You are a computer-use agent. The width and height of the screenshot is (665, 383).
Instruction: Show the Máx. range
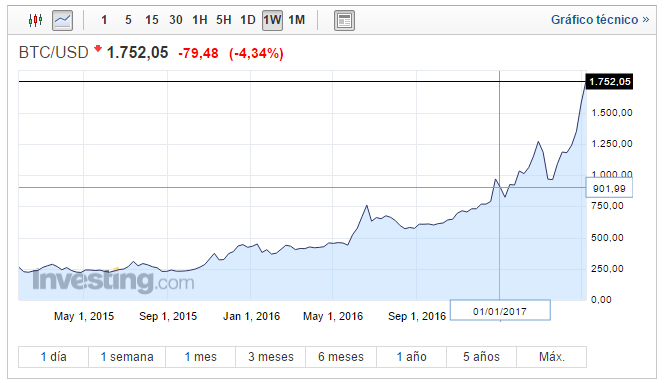click(551, 357)
